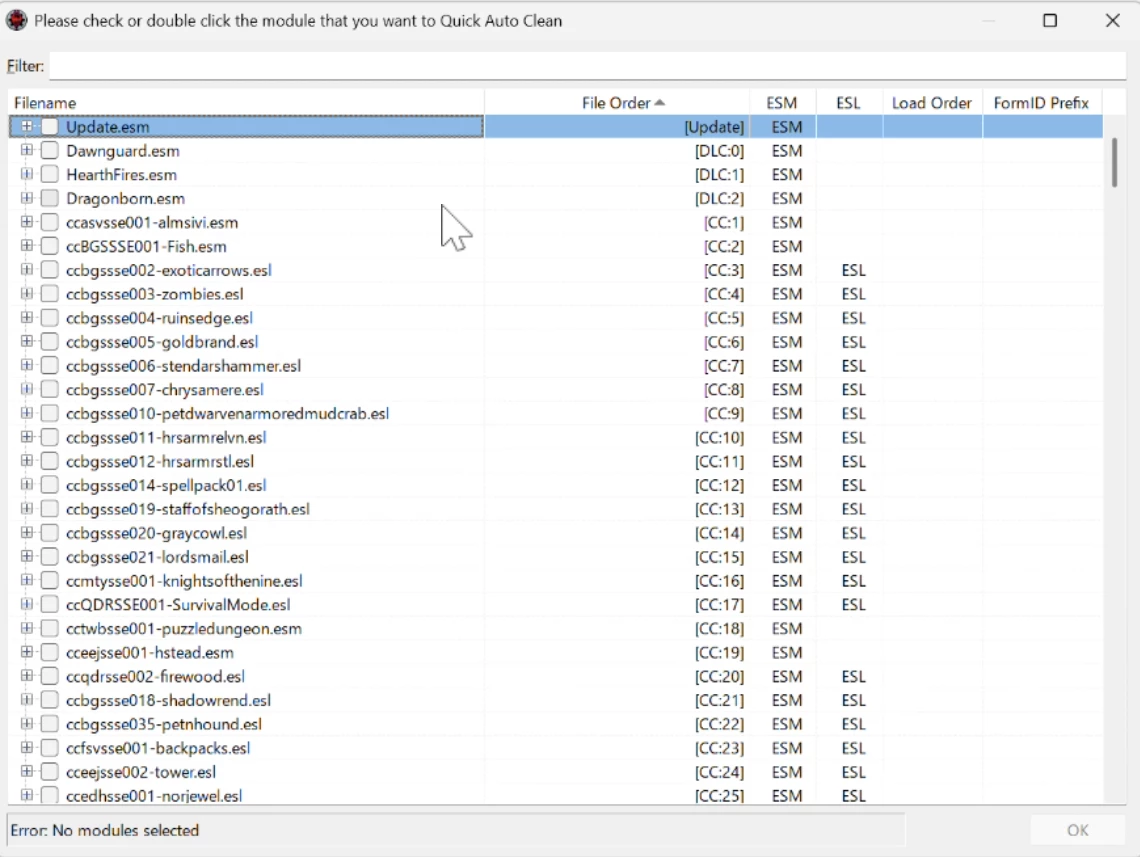Expand ccbgssse010-petdwarvenarmoredmudcrab.esl node
The width and height of the screenshot is (1140, 857).
click(x=27, y=413)
